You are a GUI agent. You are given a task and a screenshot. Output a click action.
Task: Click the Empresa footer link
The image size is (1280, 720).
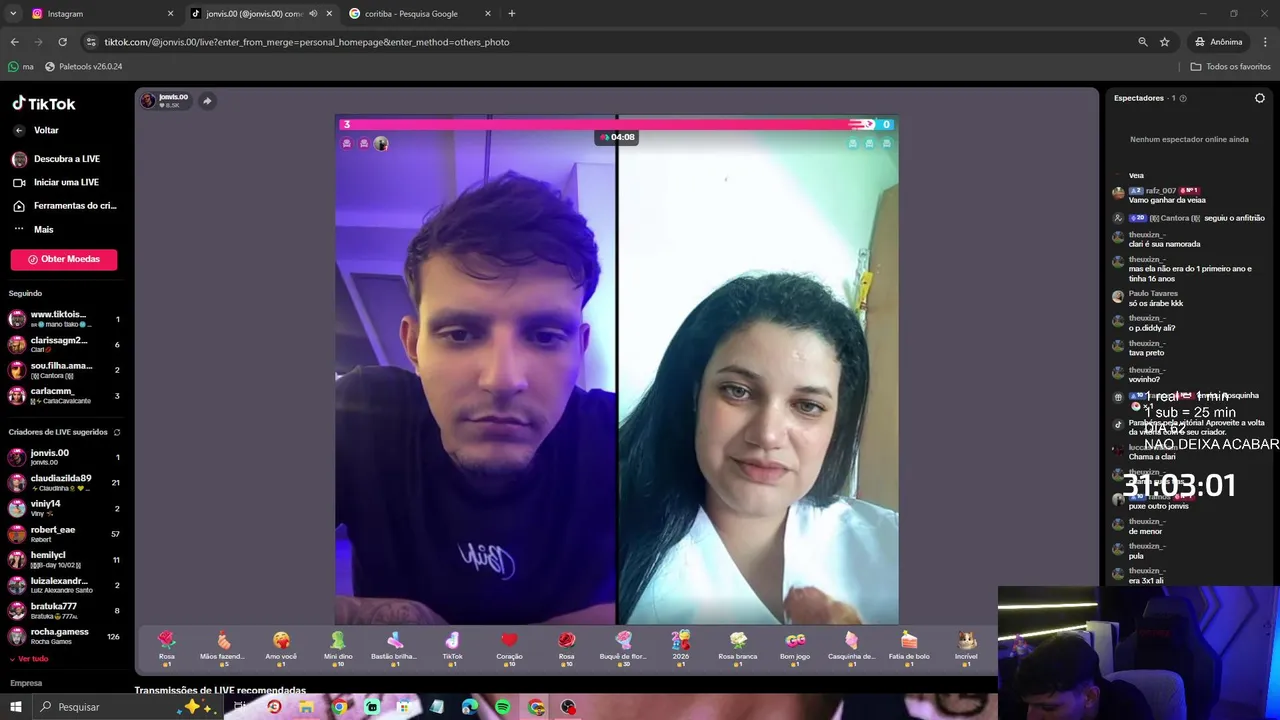26,683
